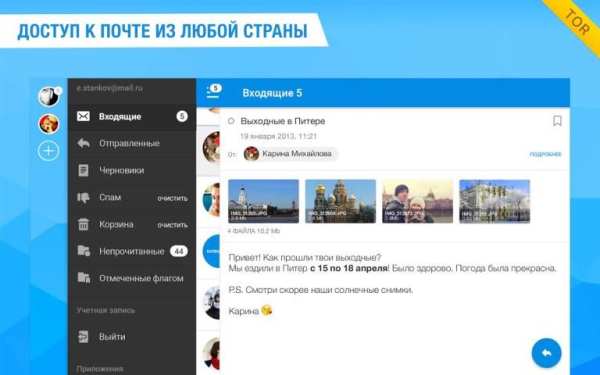600x375 pixels.
Task: Click the attachment summary 4 файла text
Action: coord(254,231)
